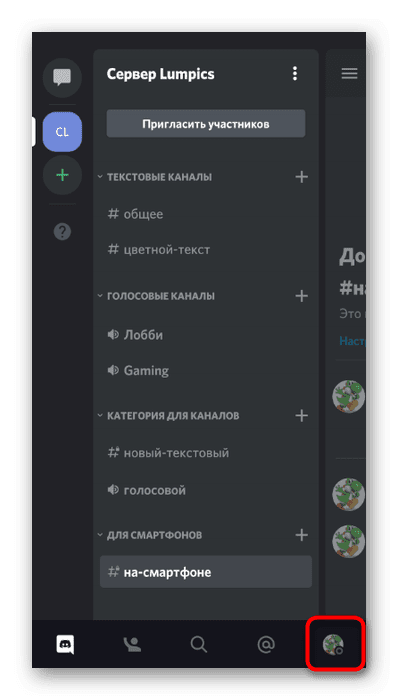Select the CL server icon
The width and height of the screenshot is (398, 700).
pyautogui.click(x=62, y=132)
